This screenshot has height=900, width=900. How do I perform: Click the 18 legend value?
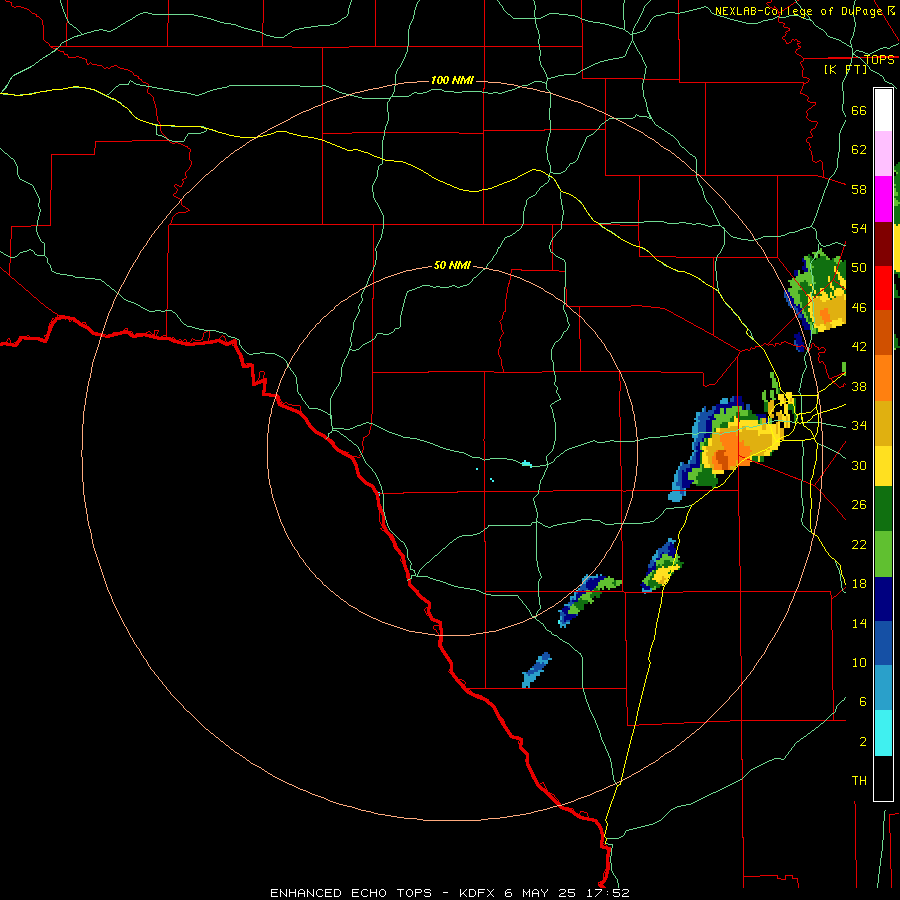tap(859, 584)
